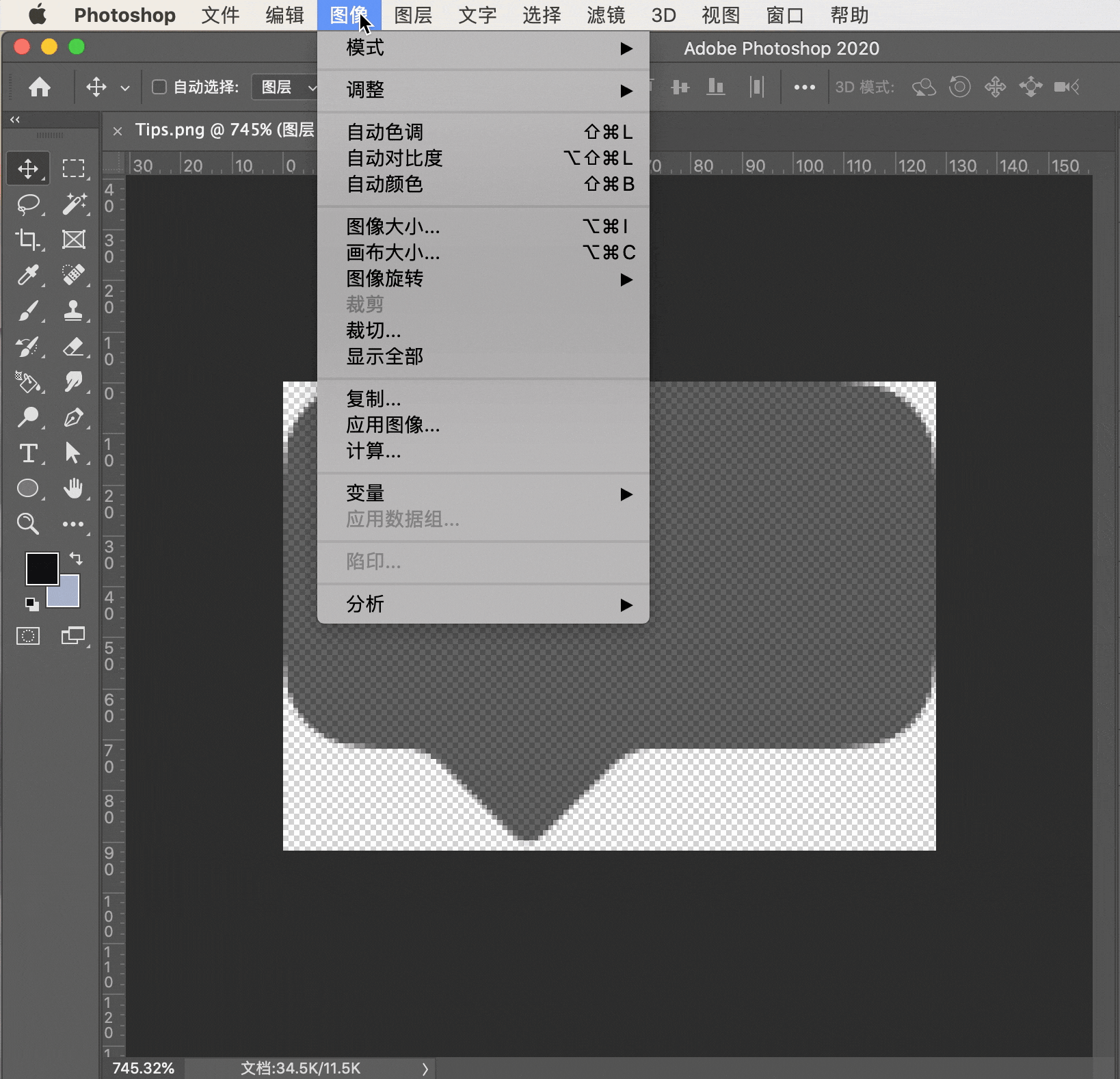Select the Smudge tool

coord(73,382)
